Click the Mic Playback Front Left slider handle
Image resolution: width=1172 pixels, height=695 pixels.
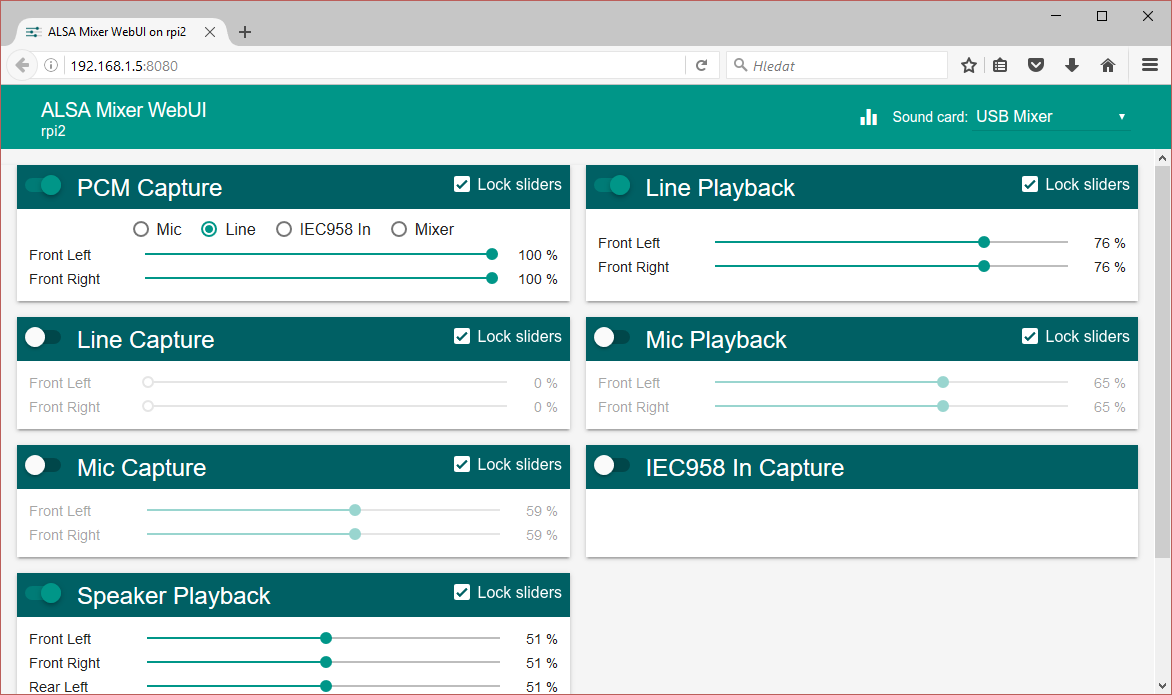[943, 382]
